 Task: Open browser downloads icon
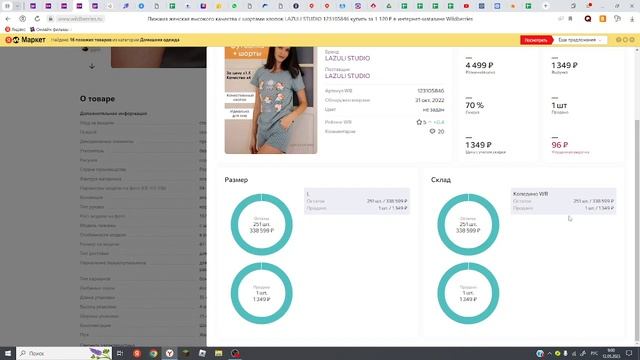click(632, 19)
